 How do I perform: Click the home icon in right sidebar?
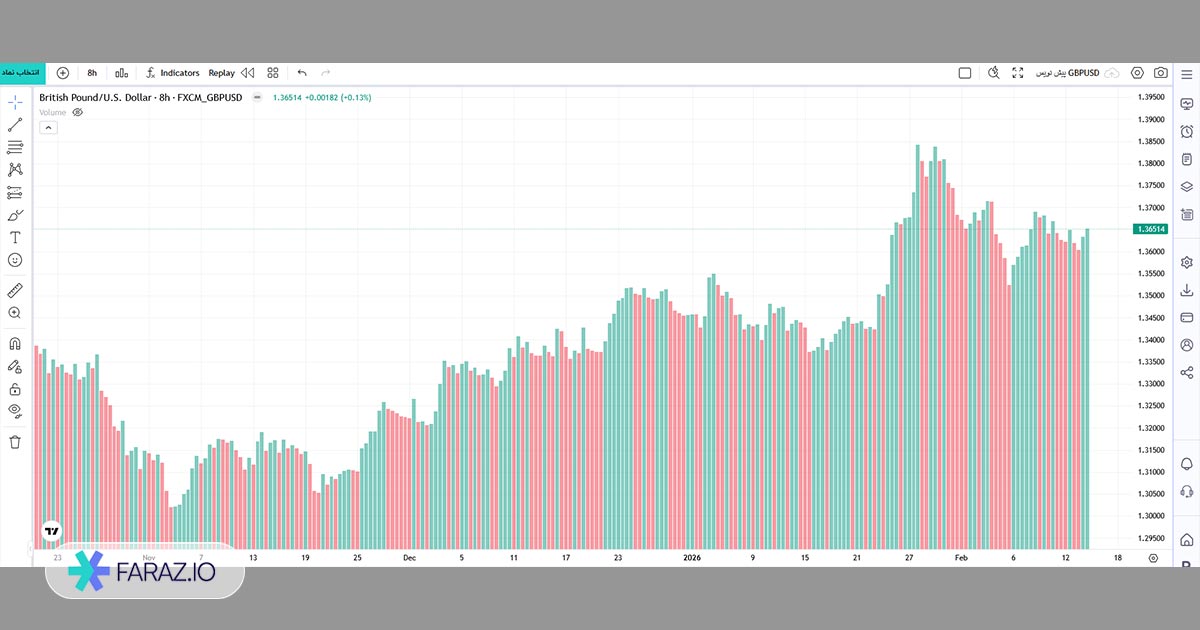click(1187, 540)
